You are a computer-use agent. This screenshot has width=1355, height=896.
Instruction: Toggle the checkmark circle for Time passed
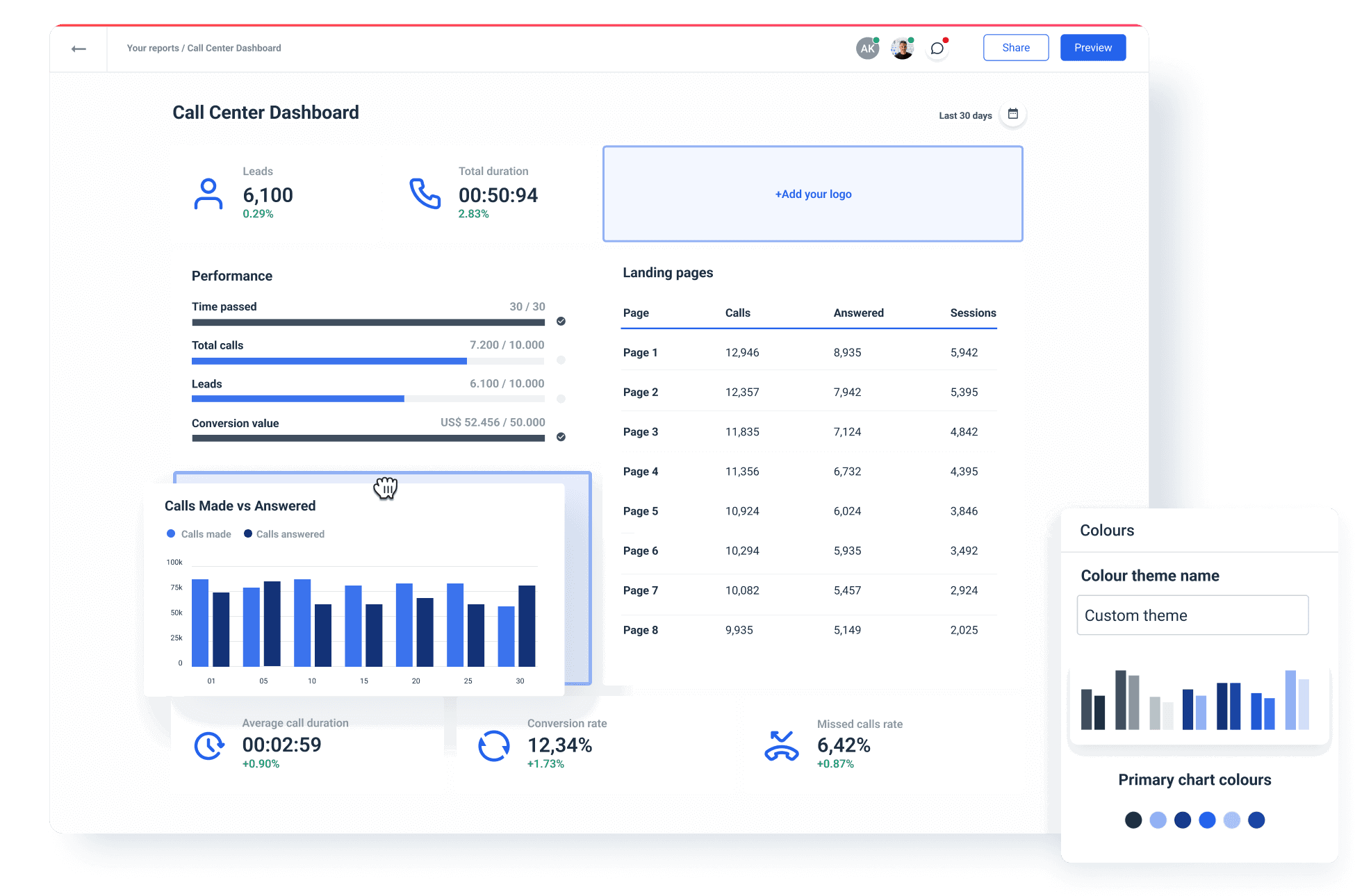(x=561, y=322)
